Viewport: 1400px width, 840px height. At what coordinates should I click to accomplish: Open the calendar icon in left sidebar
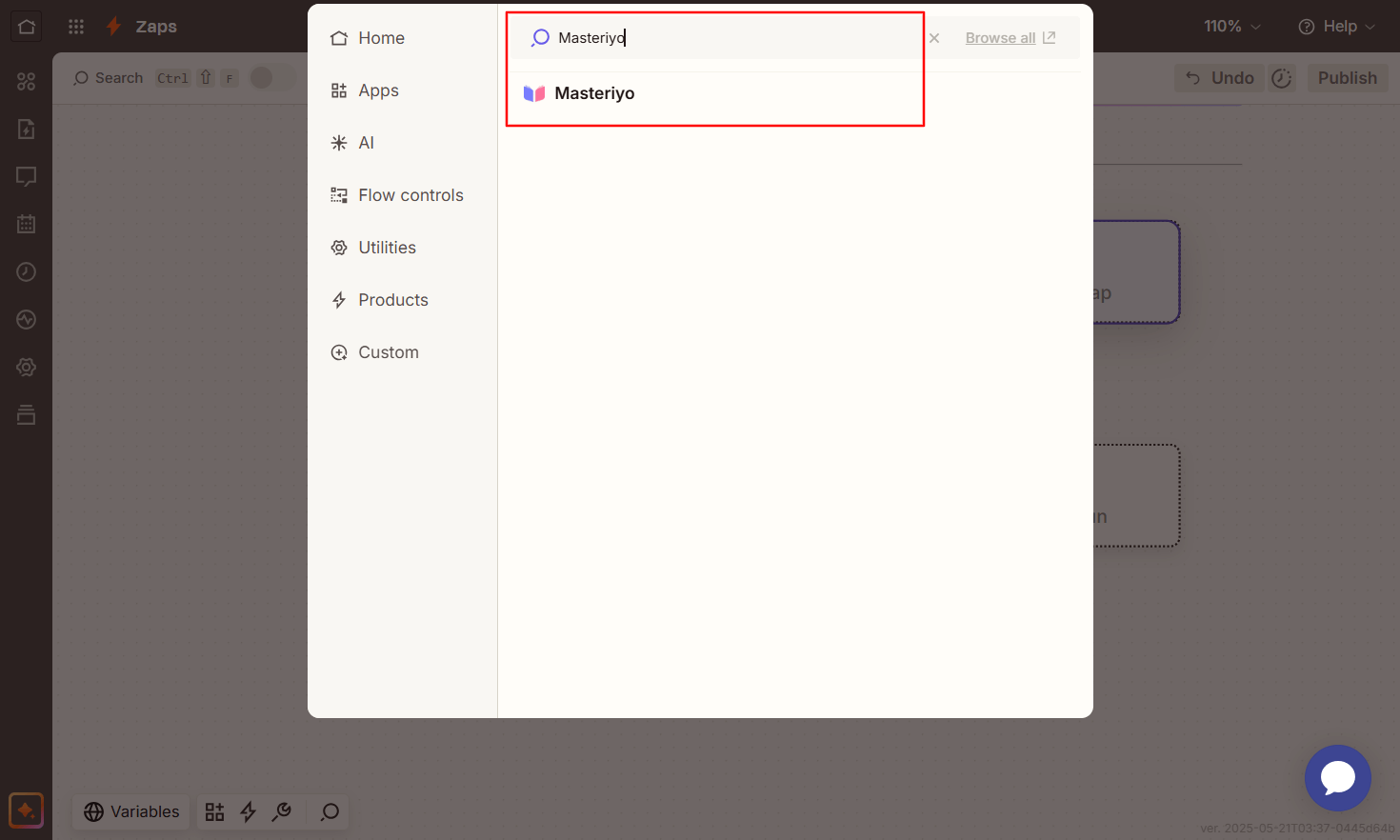coord(27,225)
